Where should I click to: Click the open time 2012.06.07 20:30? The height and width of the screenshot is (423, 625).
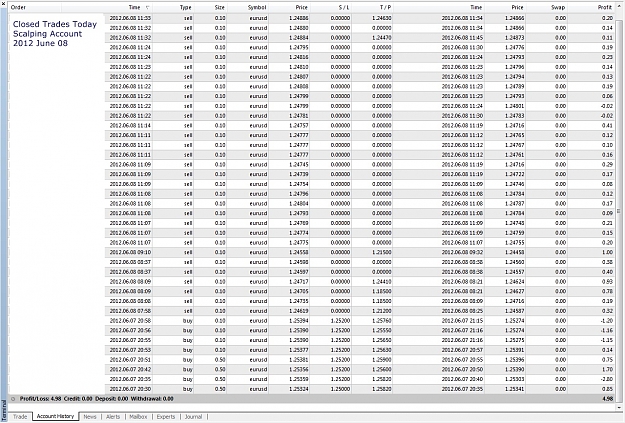[130, 389]
